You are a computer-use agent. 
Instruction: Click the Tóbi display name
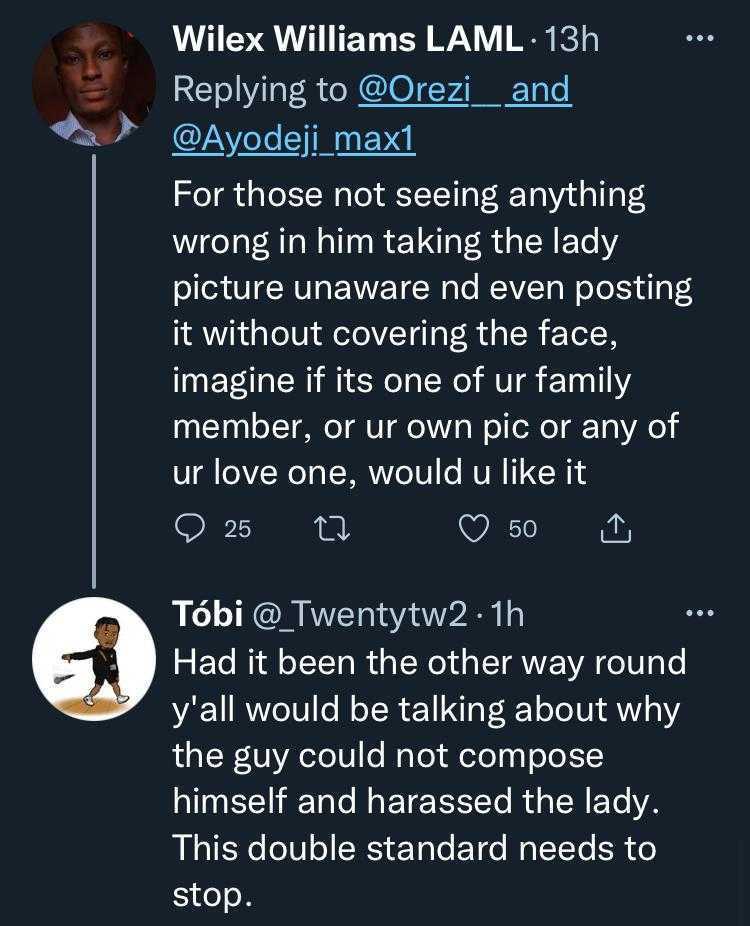click(207, 614)
